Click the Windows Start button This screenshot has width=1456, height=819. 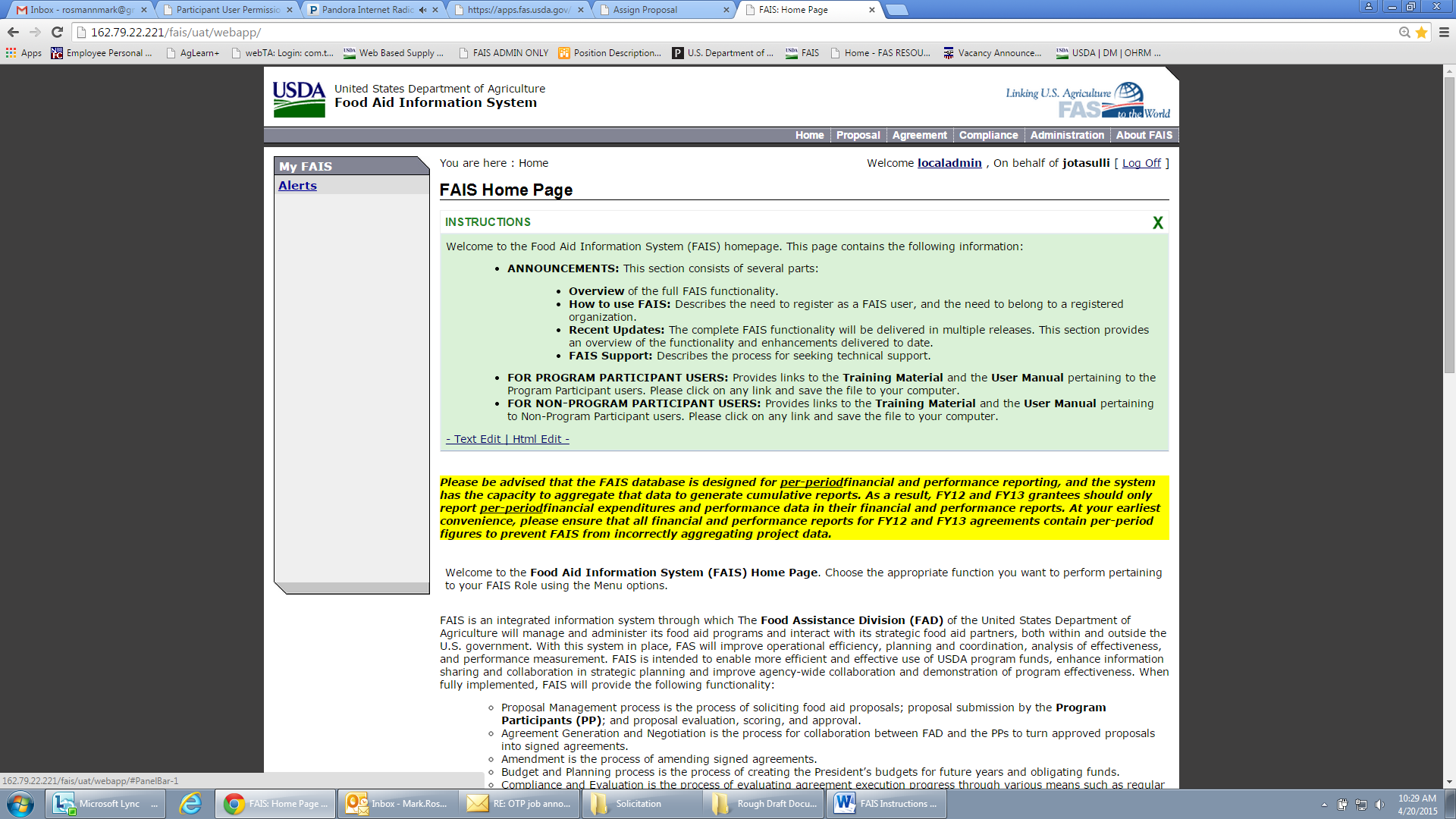[x=20, y=804]
